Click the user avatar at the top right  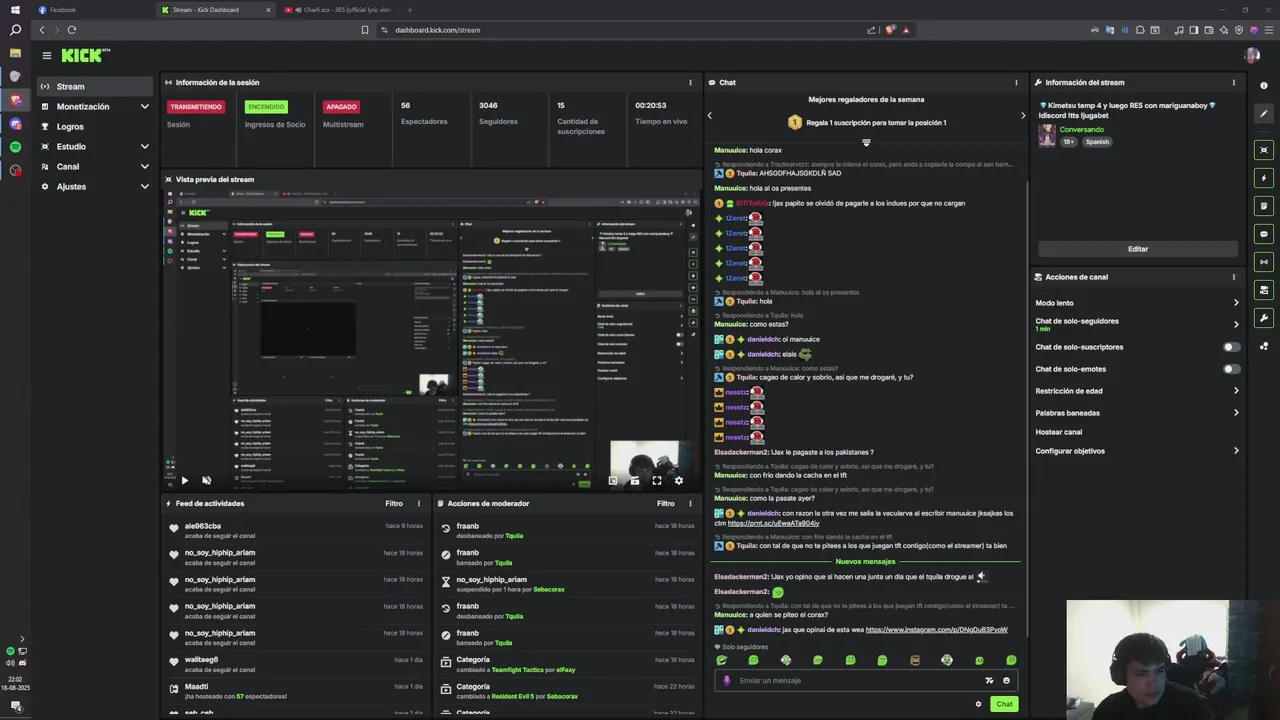[x=1252, y=56]
